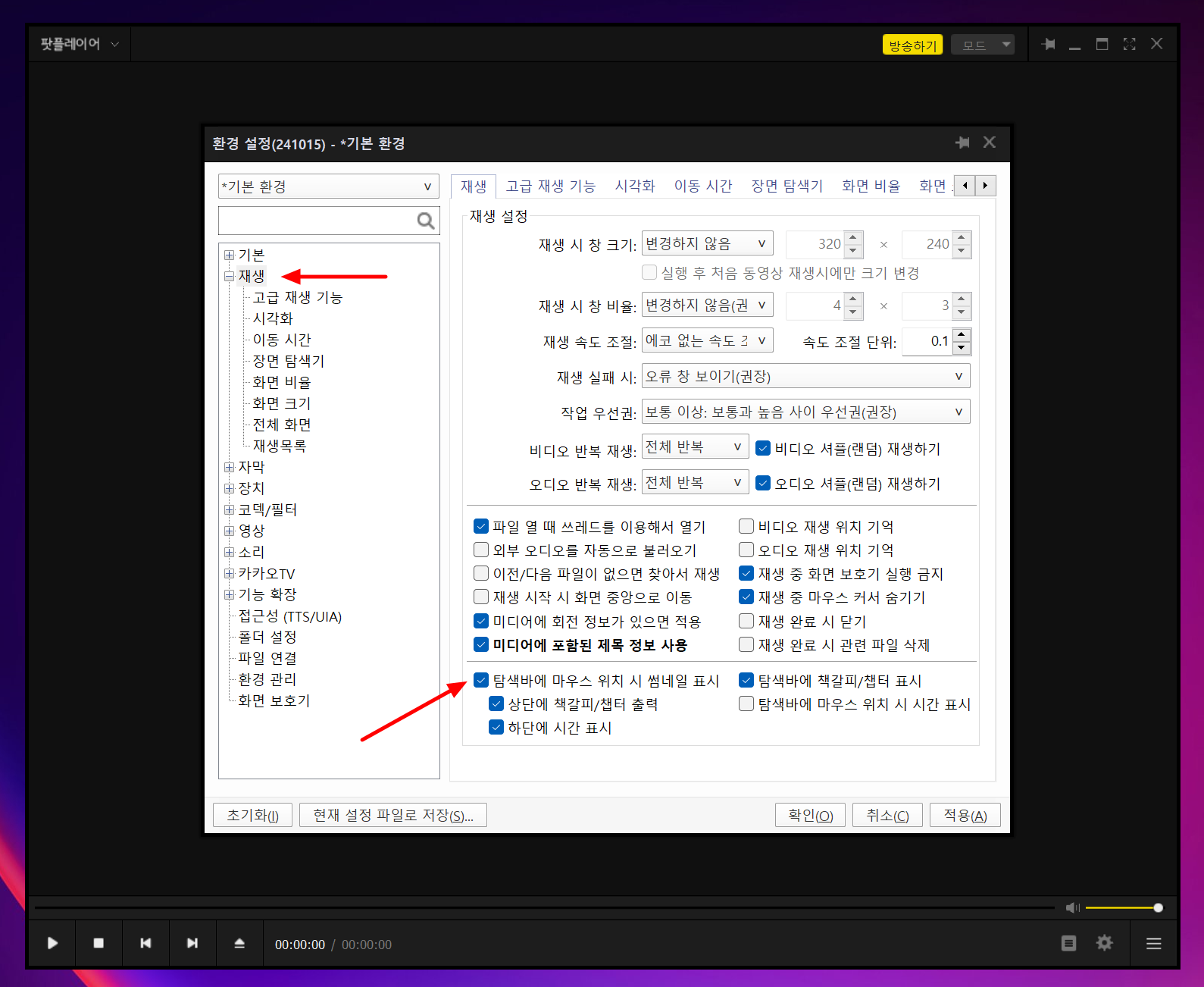Image resolution: width=1204 pixels, height=987 pixels.
Task: Click the Stop playback button
Action: click(99, 943)
